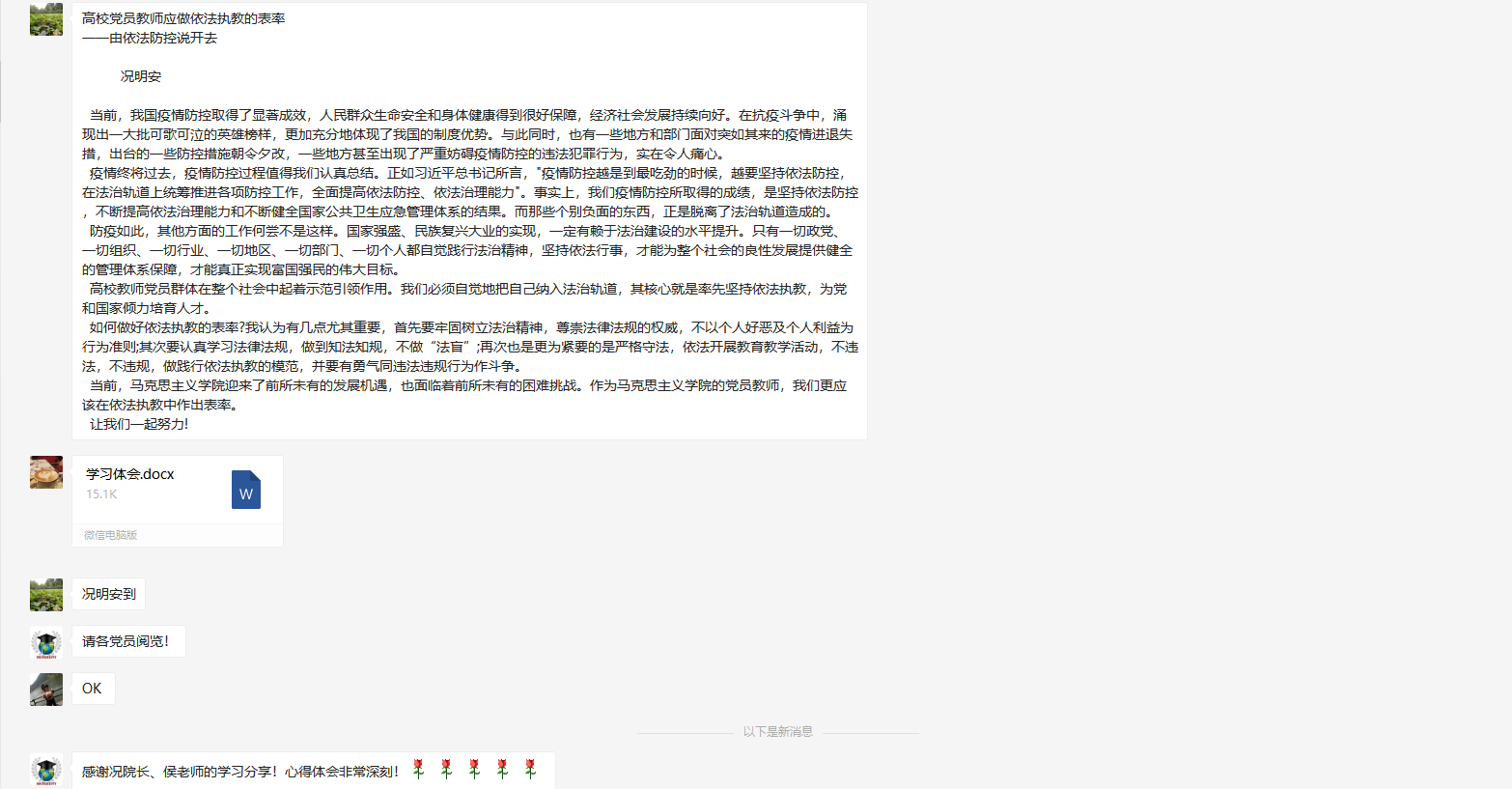Click the 微信电脑版 label under the file
Screen dimensions: 1512x789
coord(111,535)
